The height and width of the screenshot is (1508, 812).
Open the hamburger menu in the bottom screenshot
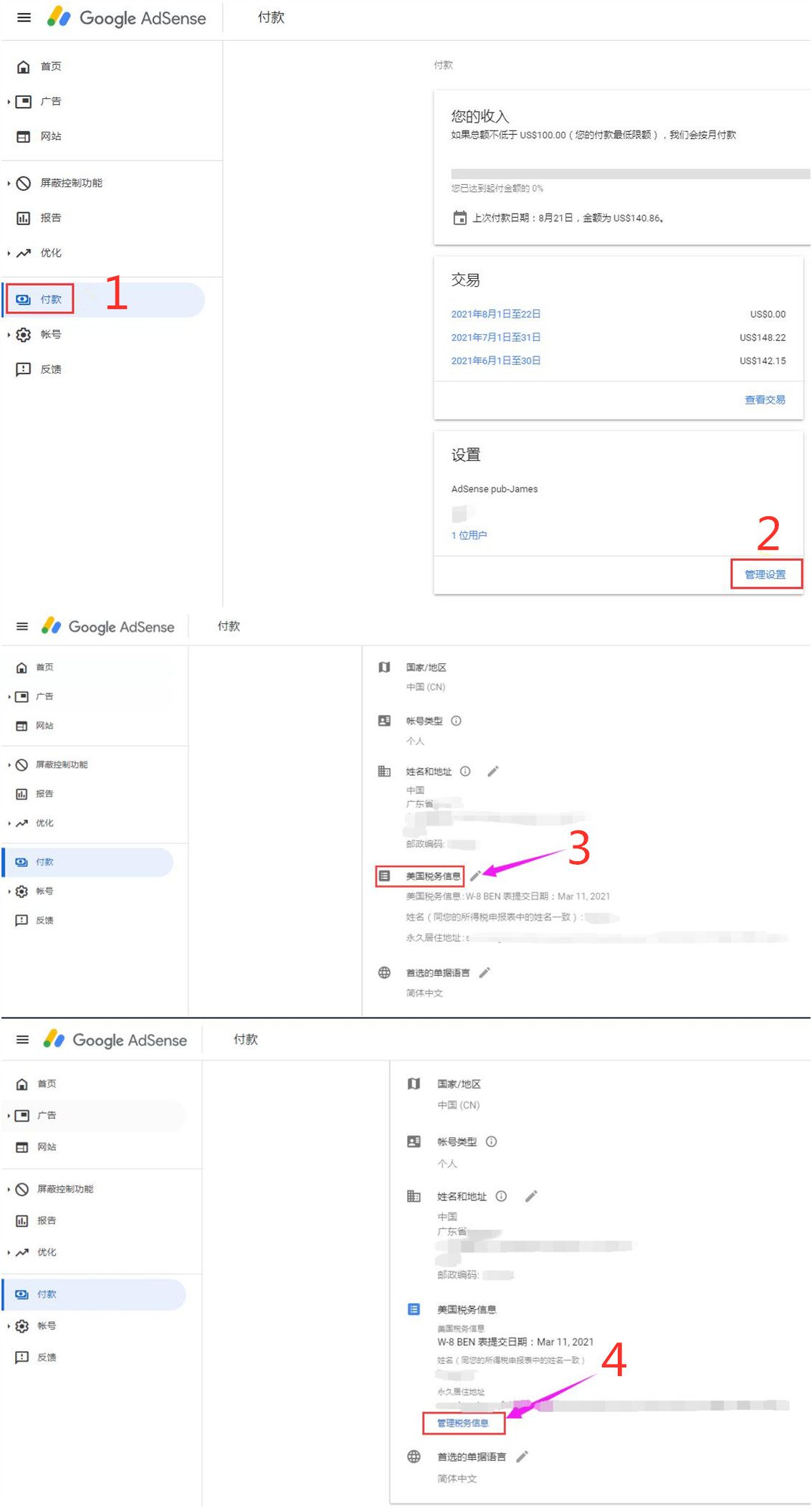[23, 1040]
